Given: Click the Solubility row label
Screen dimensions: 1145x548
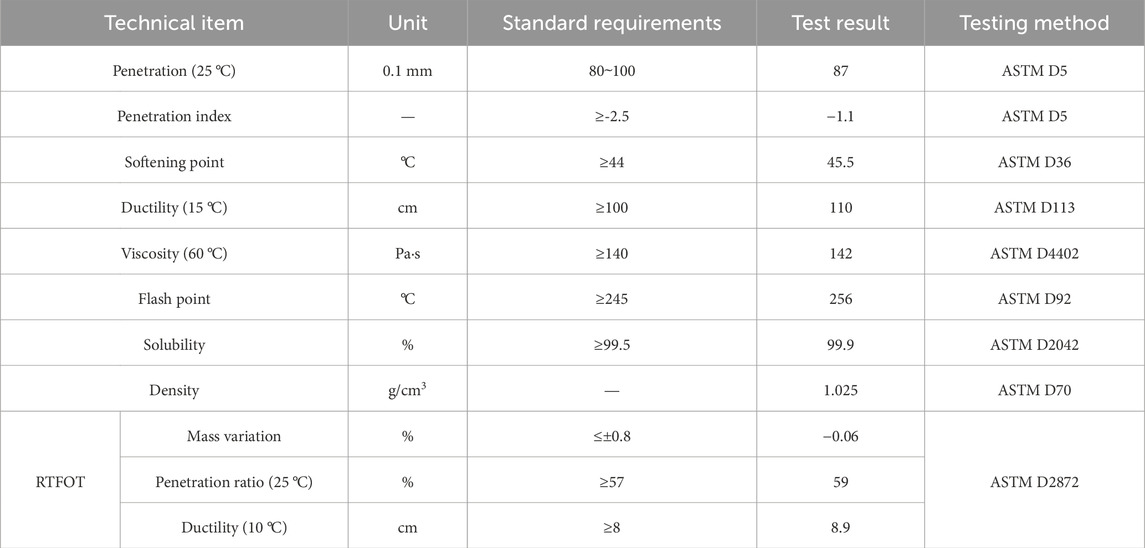Looking at the screenshot, I should coord(174,344).
